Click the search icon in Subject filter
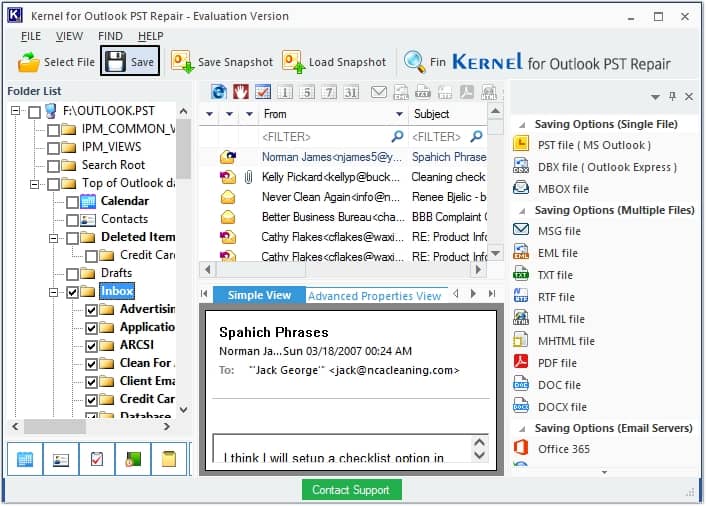706x506 pixels. 476,136
